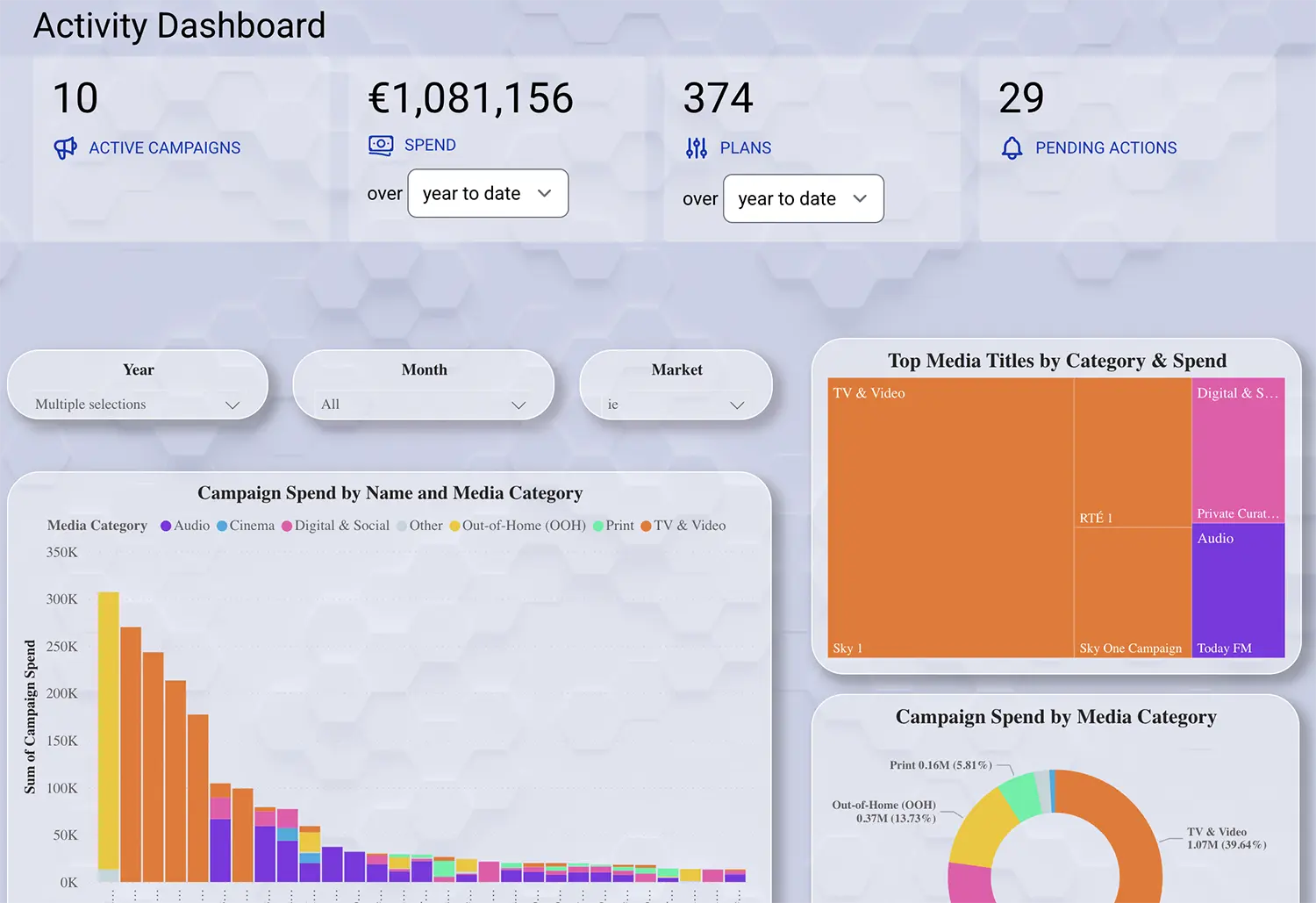
Task: Click the Active Campaigns megaphone icon
Action: (65, 148)
